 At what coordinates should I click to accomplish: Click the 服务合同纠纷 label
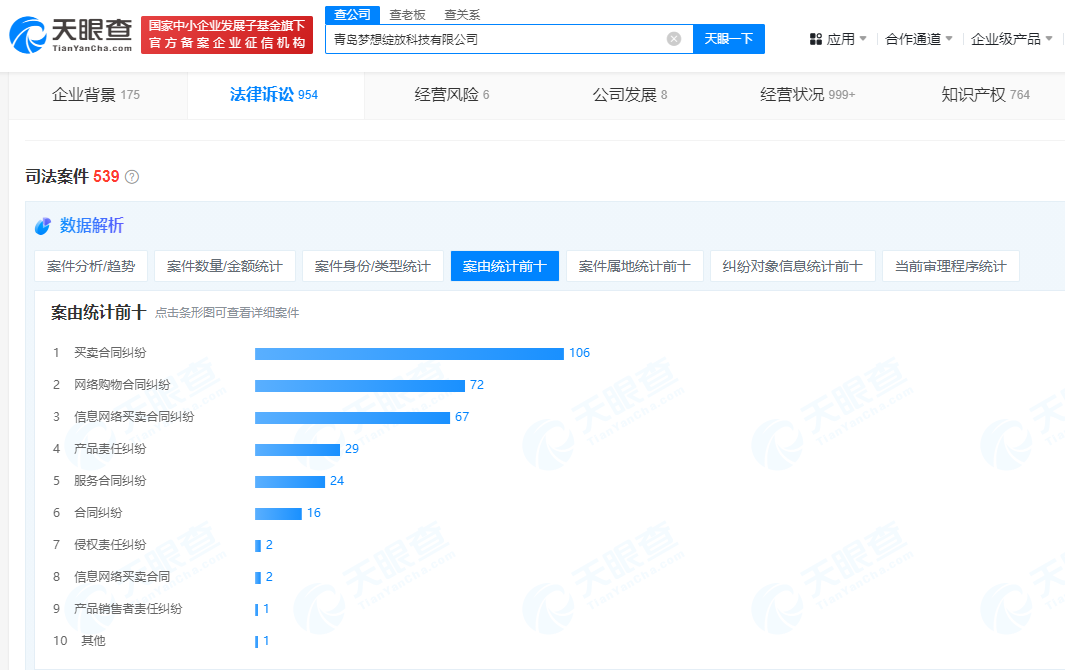[x=110, y=480]
